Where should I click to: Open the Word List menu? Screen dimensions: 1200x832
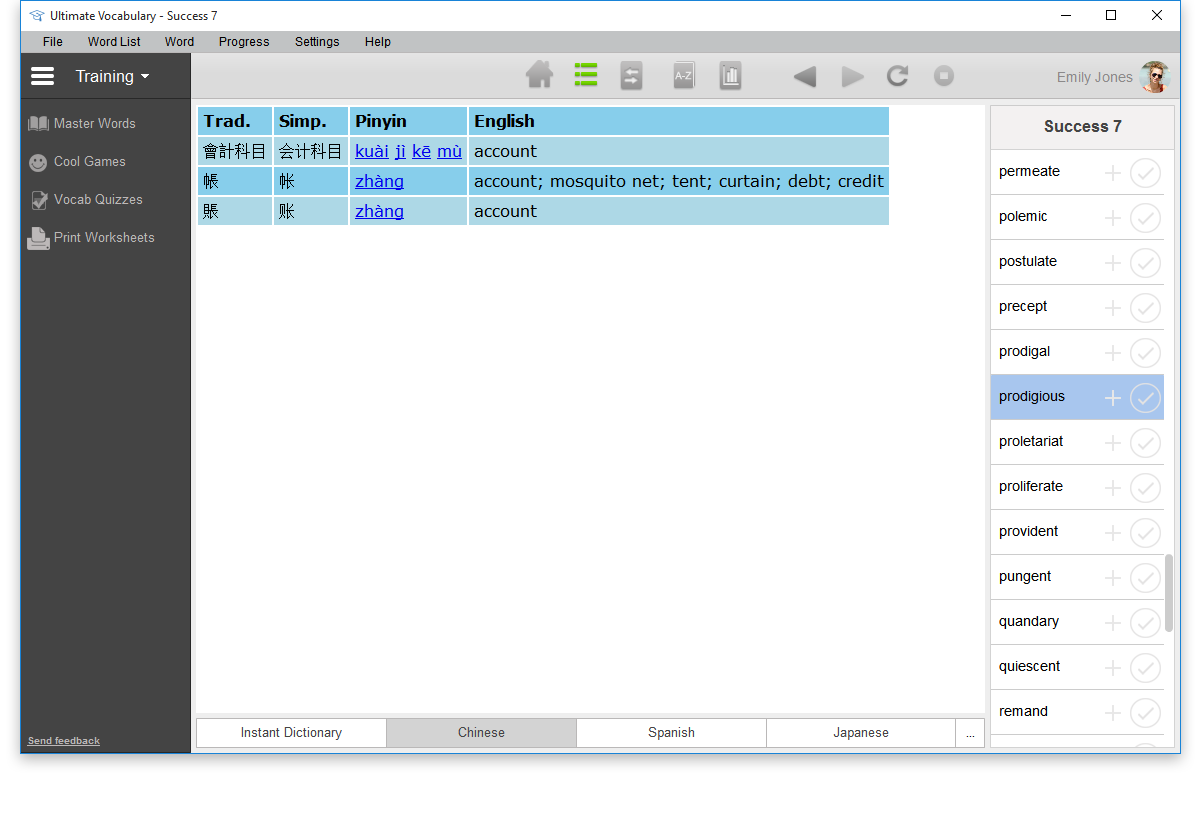click(114, 42)
